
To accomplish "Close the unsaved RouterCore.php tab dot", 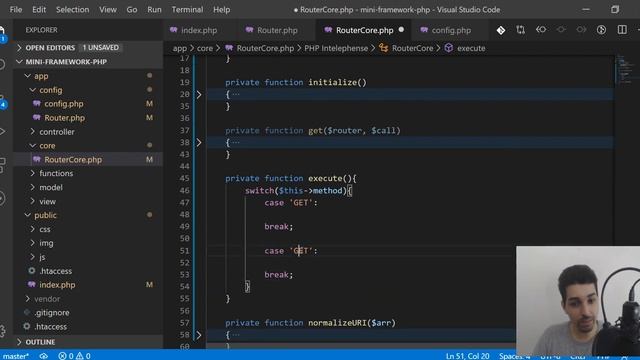I will click(401, 30).
